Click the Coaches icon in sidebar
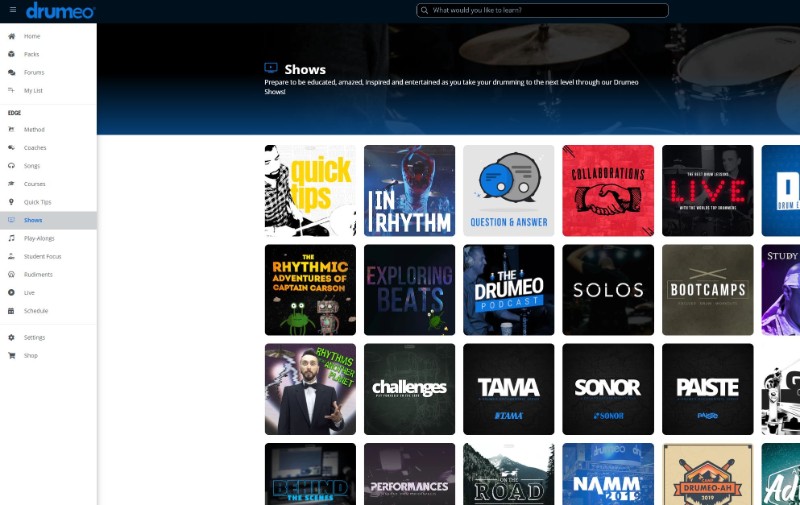Viewport: 800px width, 505px height. (x=11, y=147)
